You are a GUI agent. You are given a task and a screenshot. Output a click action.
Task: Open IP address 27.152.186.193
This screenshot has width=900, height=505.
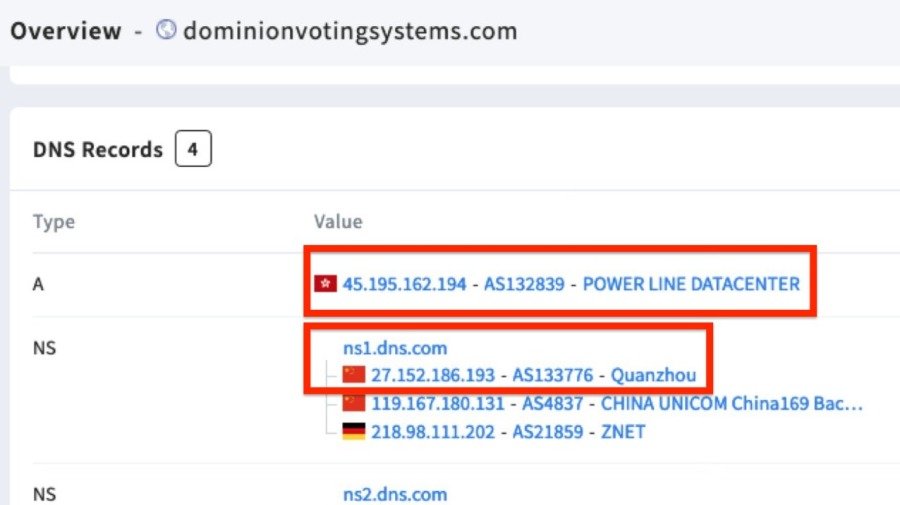(x=433, y=375)
